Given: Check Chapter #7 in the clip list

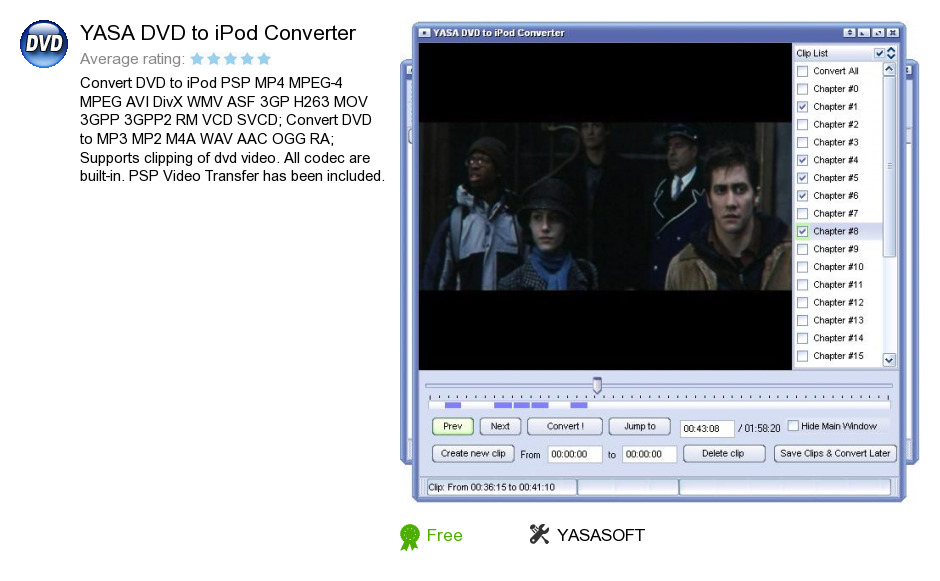Looking at the screenshot, I should (x=802, y=213).
